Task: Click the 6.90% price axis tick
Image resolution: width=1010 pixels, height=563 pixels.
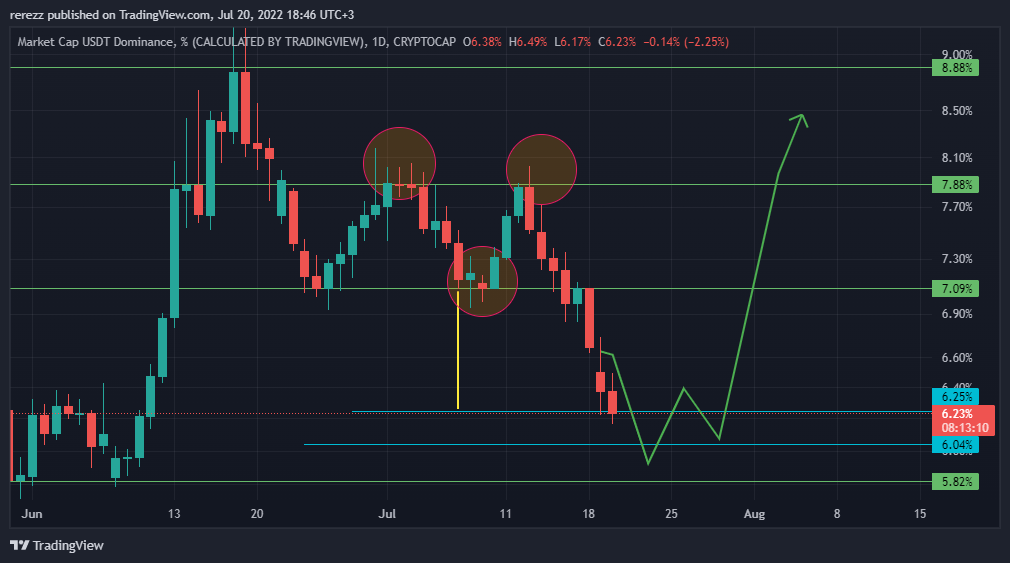Action: point(957,314)
